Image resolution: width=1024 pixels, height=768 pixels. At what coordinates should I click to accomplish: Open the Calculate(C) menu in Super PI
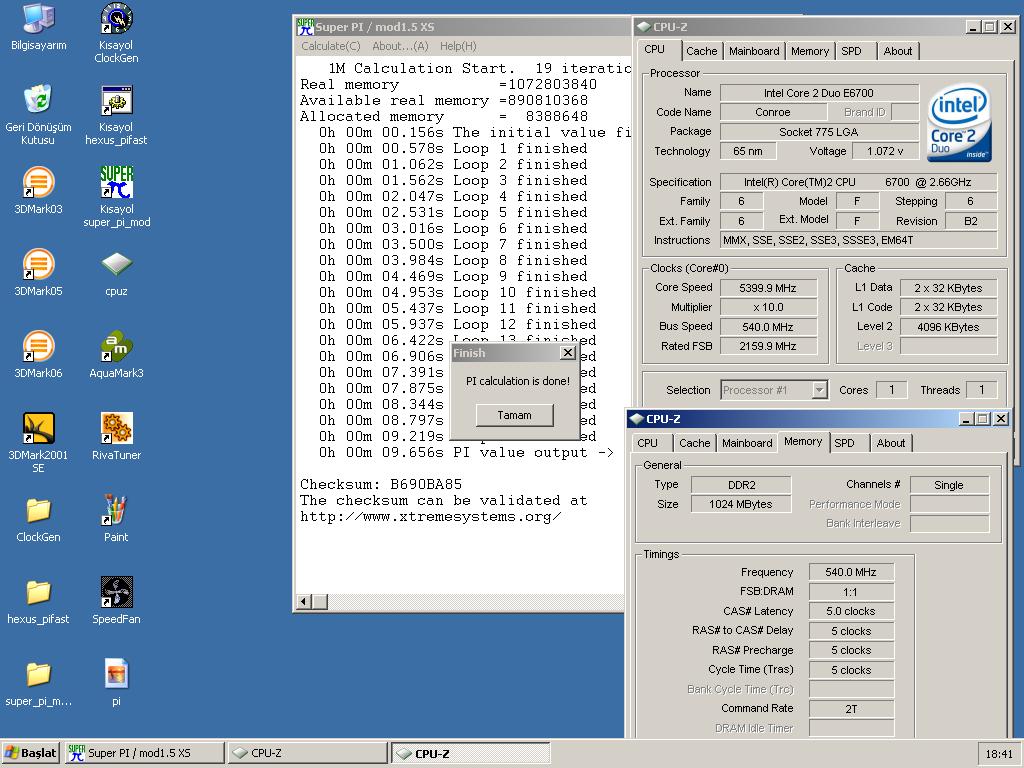coord(330,46)
